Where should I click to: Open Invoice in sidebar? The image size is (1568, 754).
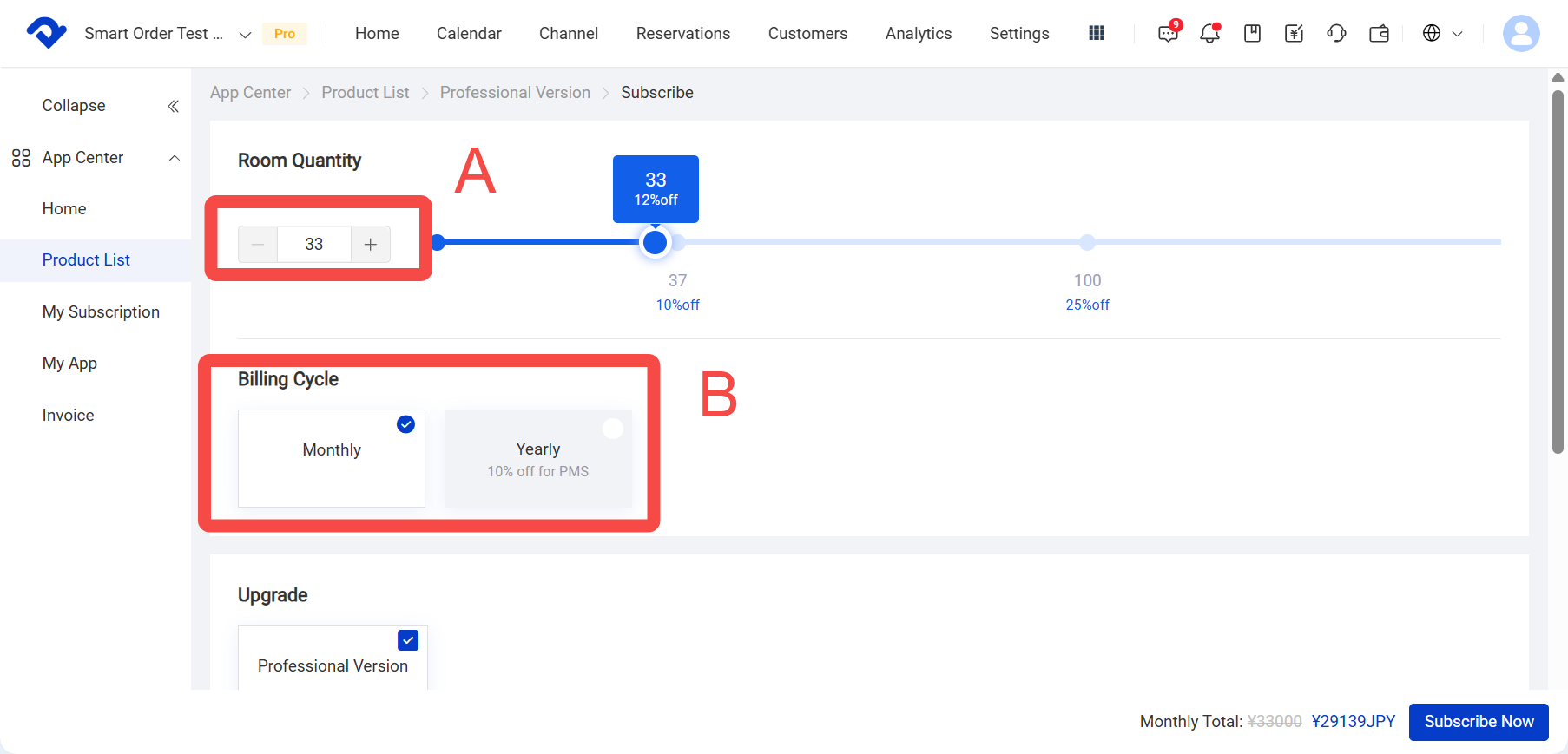tap(68, 415)
